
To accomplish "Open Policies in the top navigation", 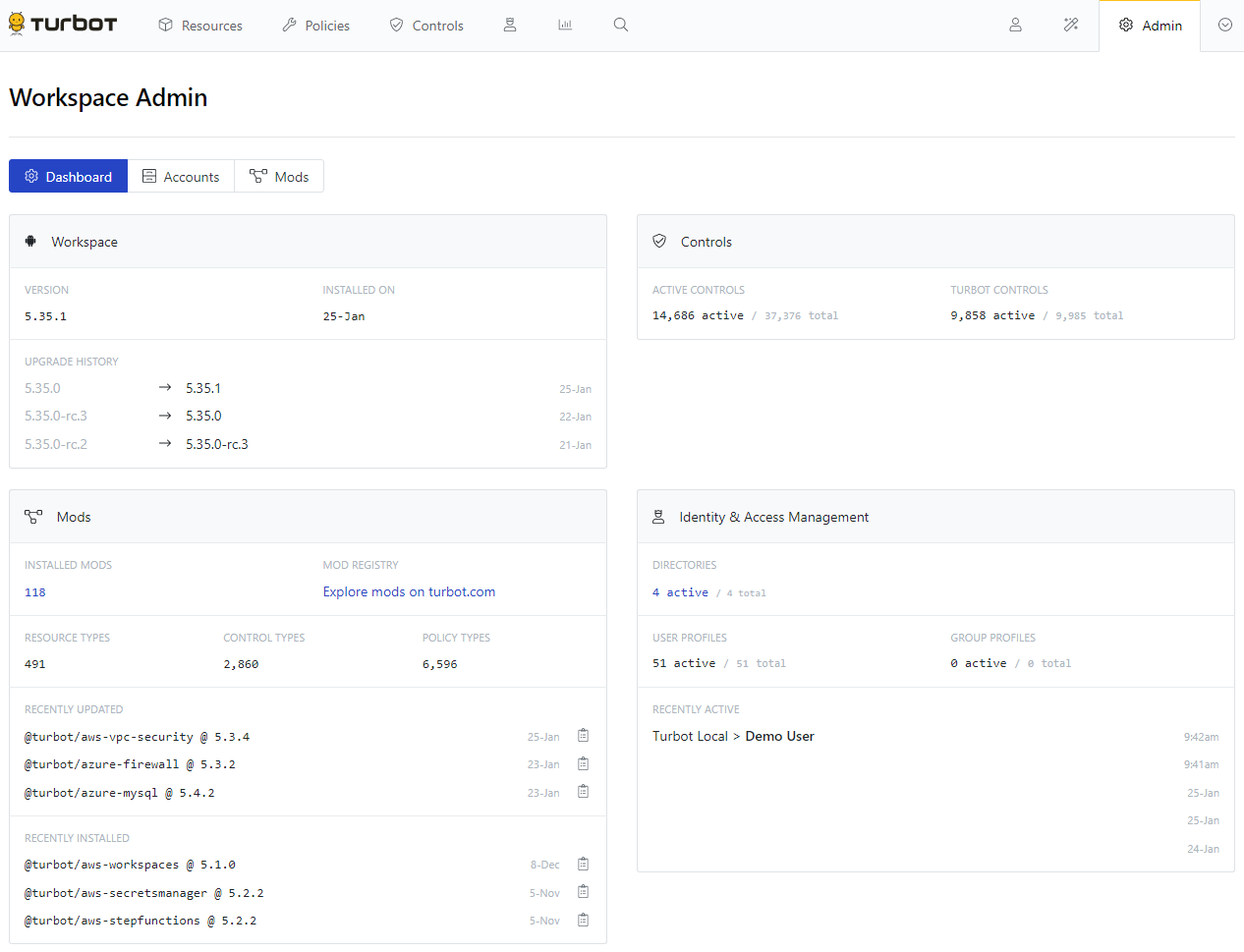I will click(315, 26).
